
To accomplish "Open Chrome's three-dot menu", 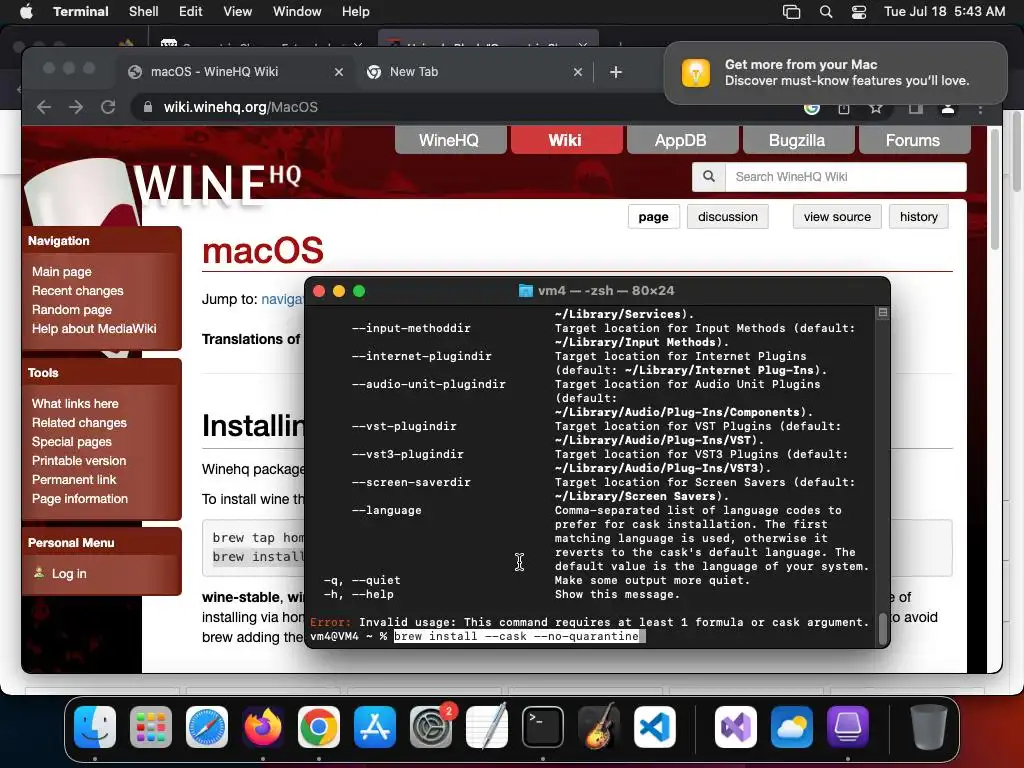I will (980, 108).
